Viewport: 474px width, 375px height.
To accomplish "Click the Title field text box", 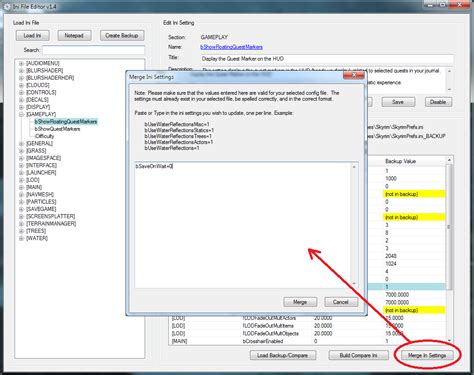I will (x=327, y=59).
